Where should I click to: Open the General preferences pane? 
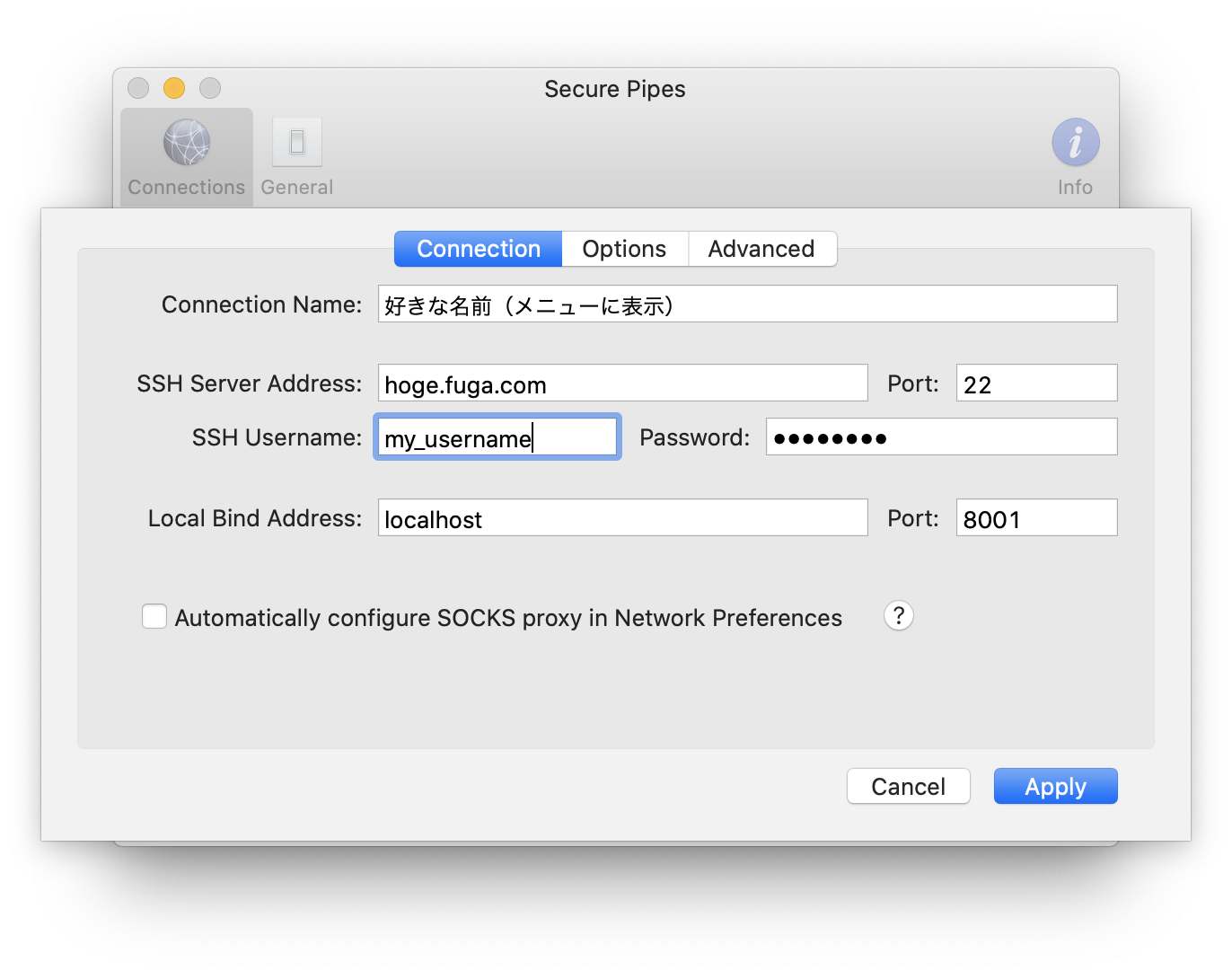click(x=297, y=157)
